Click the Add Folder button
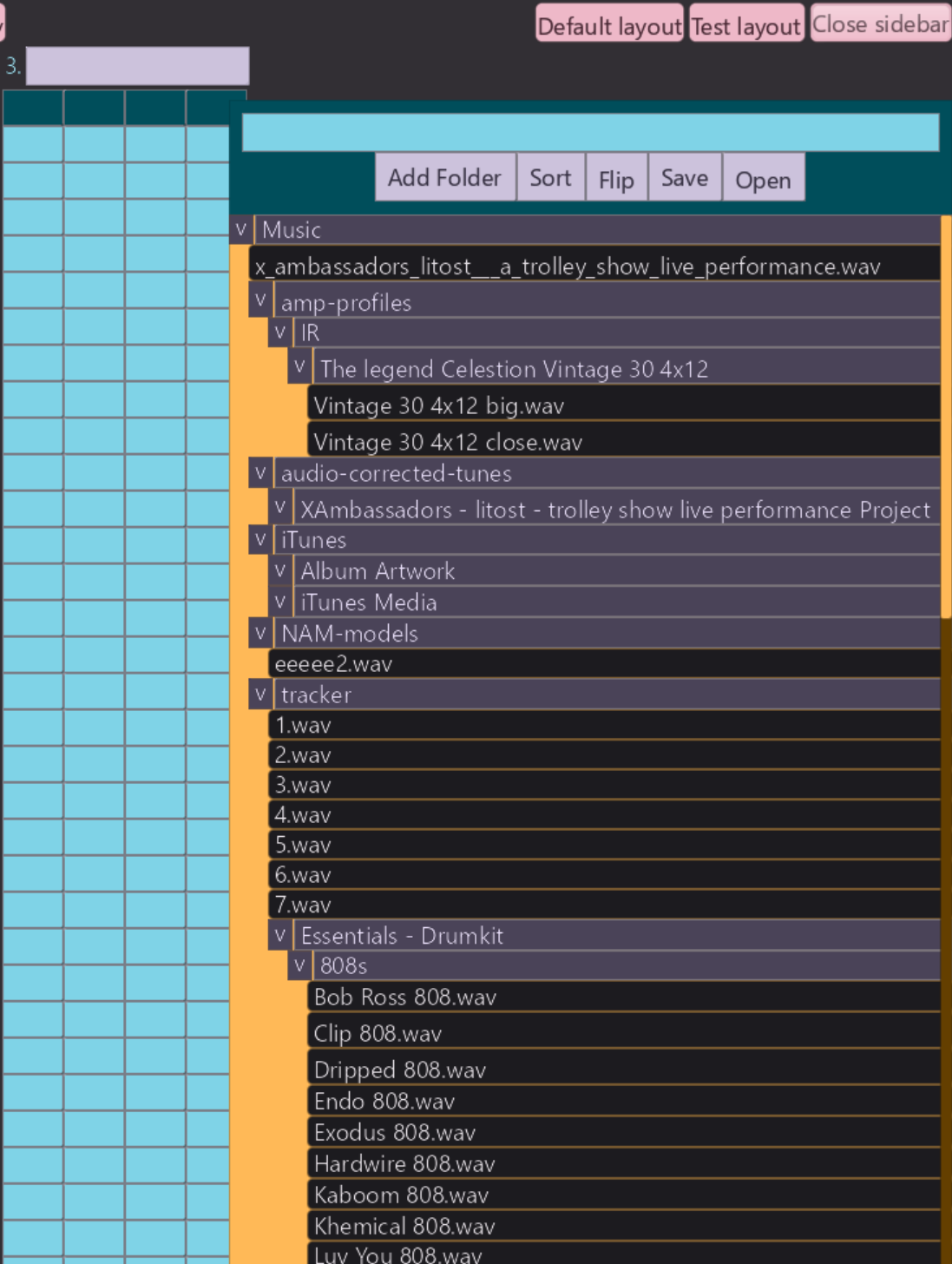 444,178
